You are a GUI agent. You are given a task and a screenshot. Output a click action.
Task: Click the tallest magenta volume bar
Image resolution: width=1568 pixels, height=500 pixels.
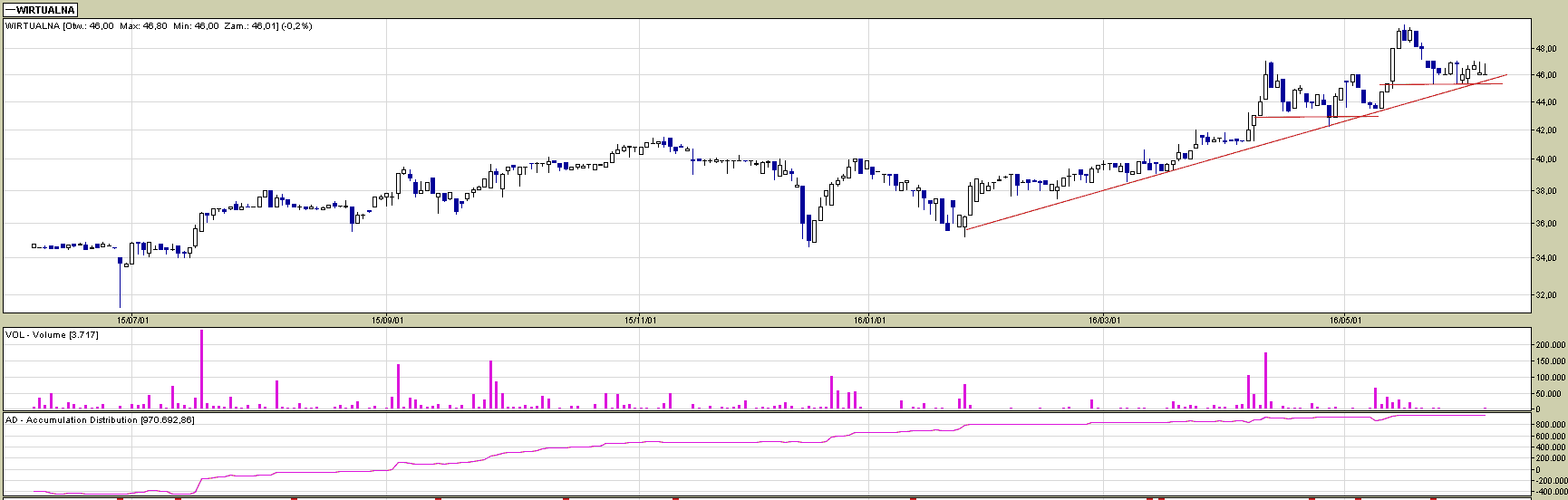(201, 371)
